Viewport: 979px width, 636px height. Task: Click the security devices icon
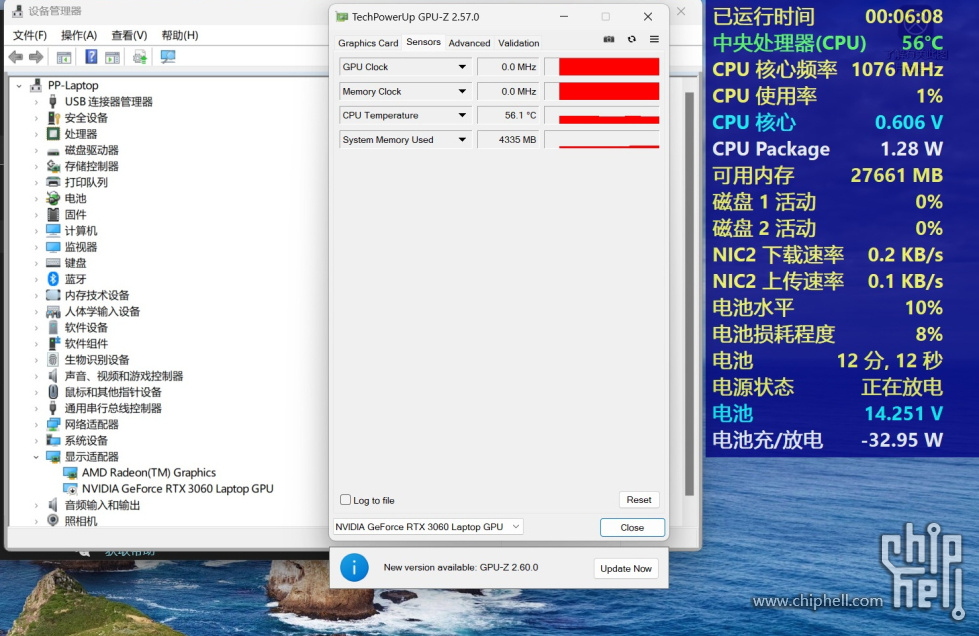pyautogui.click(x=53, y=117)
